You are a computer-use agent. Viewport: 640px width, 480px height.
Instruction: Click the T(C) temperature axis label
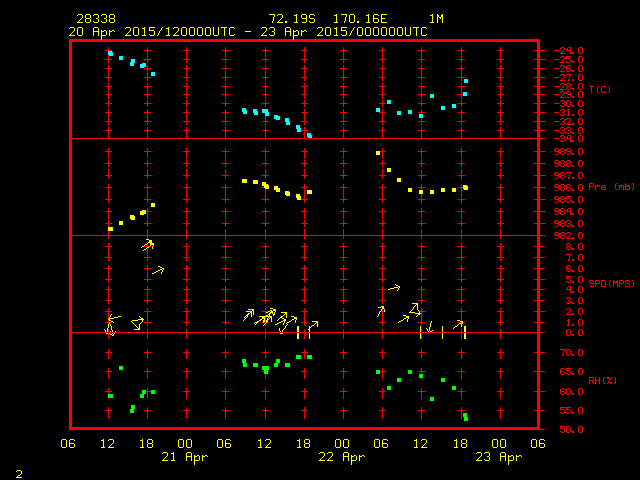click(600, 90)
